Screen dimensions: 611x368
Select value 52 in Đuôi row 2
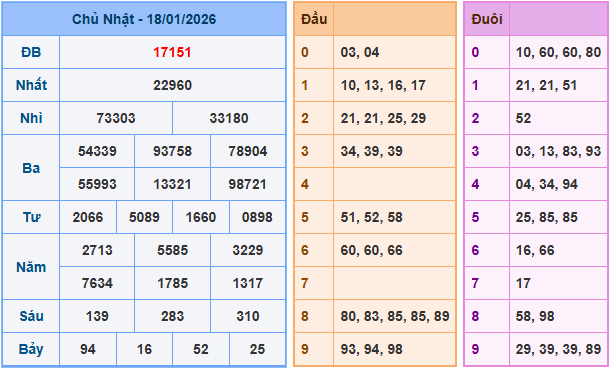coord(523,118)
